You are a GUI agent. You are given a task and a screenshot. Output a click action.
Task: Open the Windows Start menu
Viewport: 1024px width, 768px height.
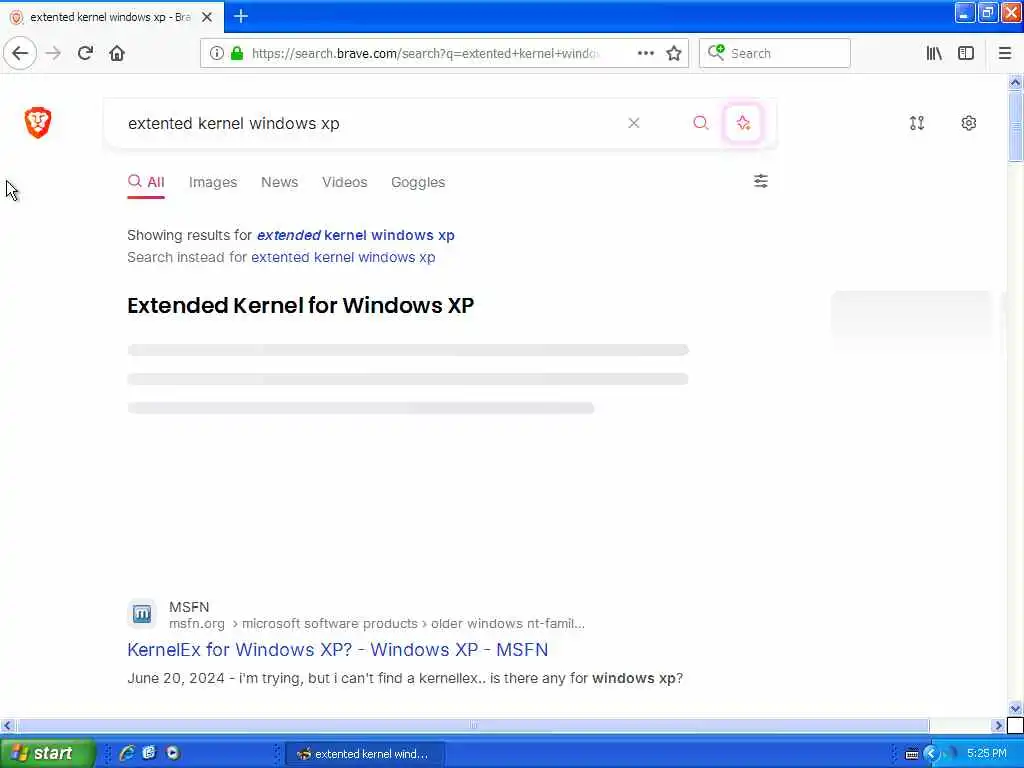(46, 753)
